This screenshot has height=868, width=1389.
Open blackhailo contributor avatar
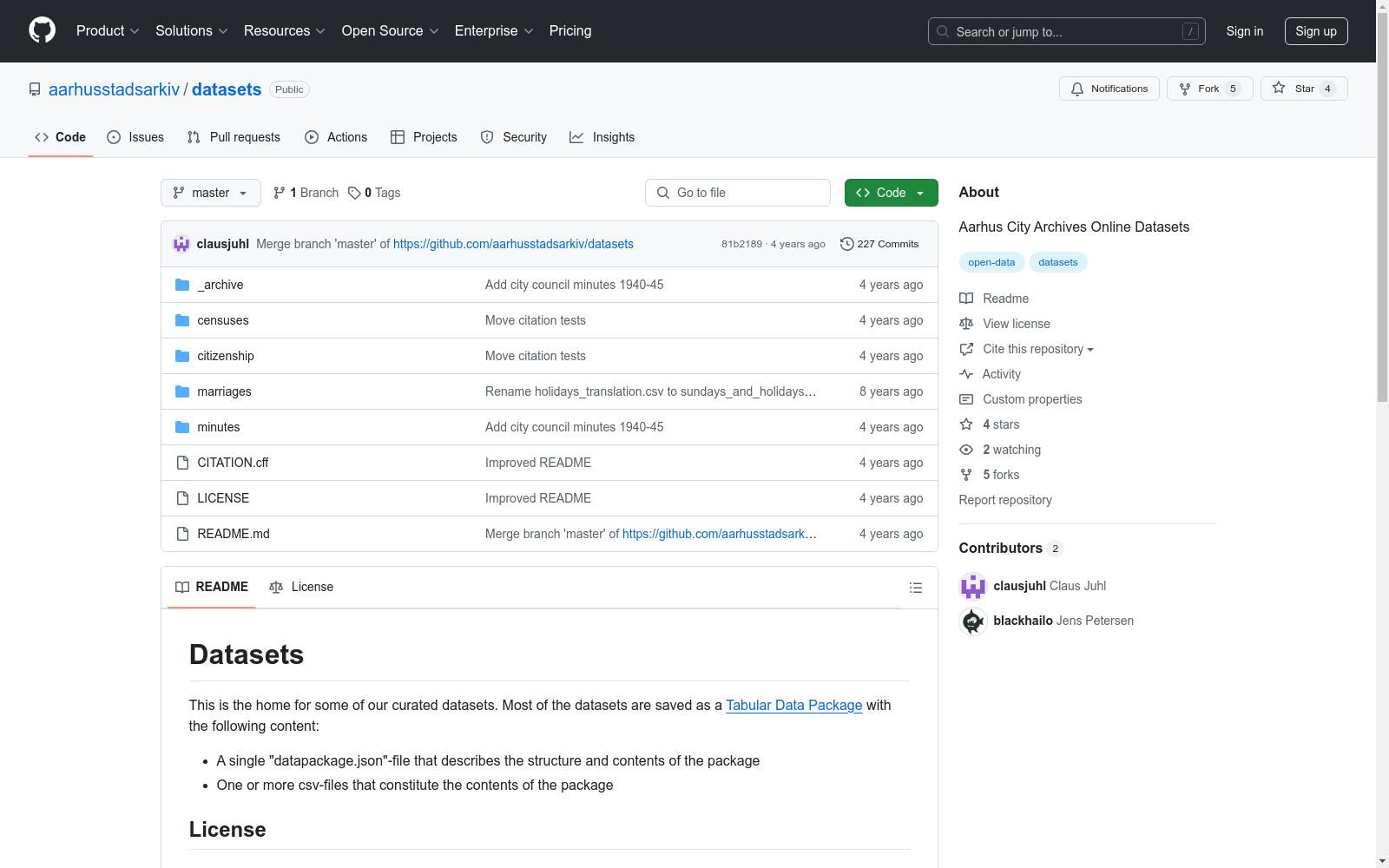pyautogui.click(x=973, y=621)
